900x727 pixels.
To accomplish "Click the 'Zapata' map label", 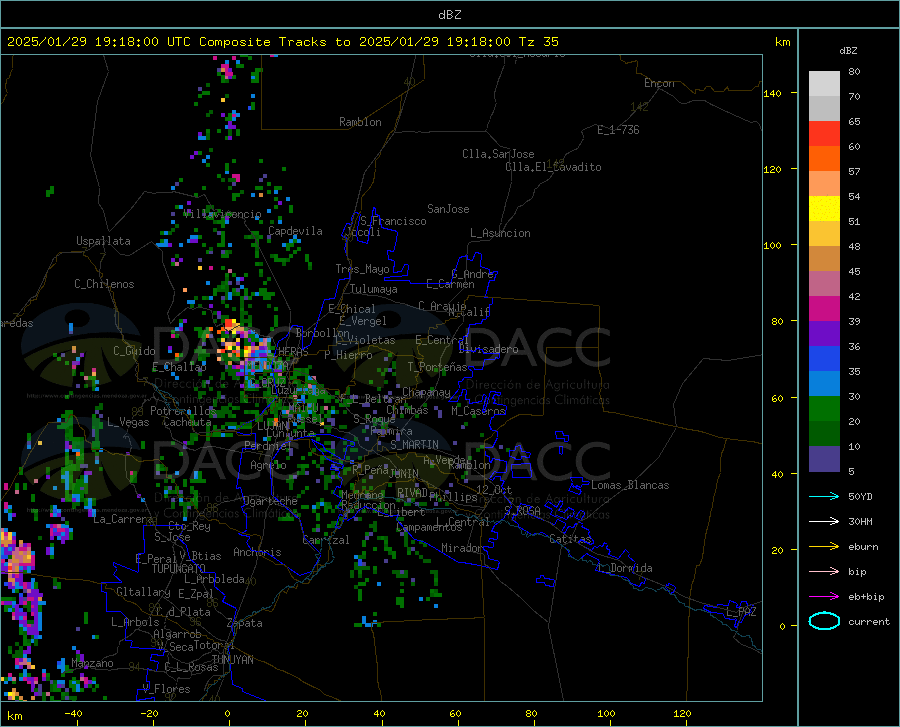I will pyautogui.click(x=245, y=623).
